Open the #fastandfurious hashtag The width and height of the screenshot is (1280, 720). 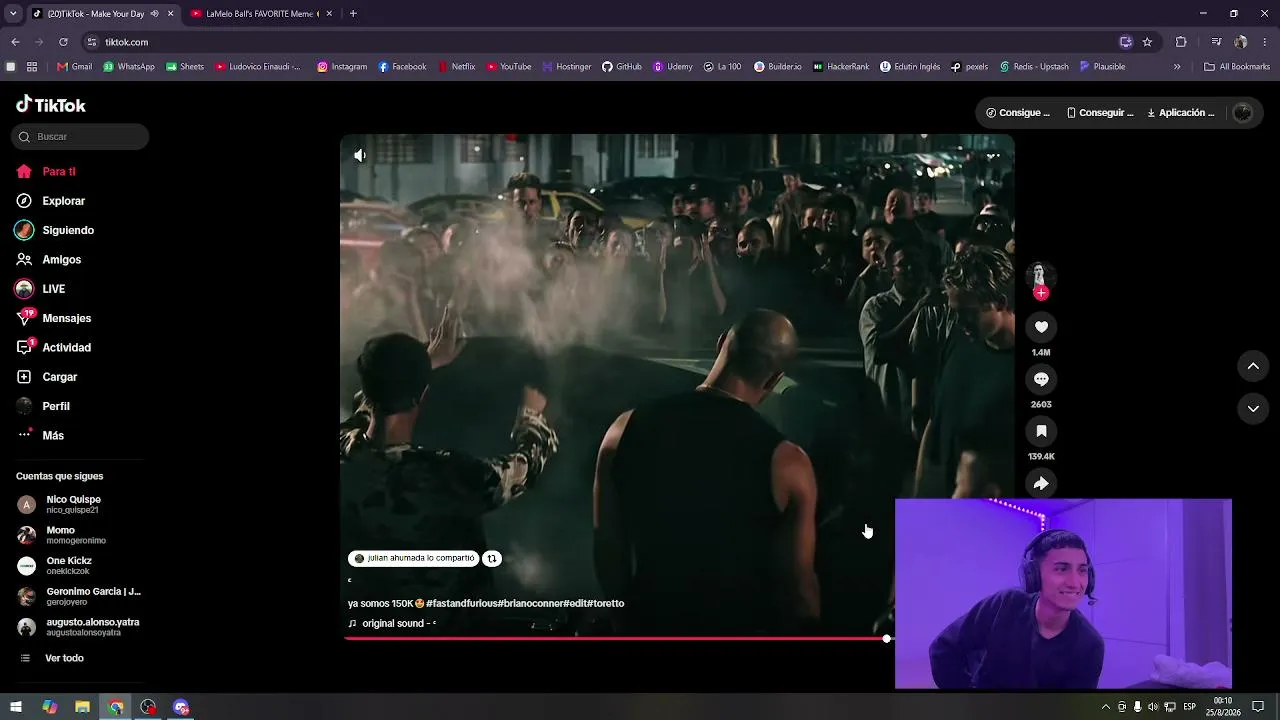click(x=462, y=603)
